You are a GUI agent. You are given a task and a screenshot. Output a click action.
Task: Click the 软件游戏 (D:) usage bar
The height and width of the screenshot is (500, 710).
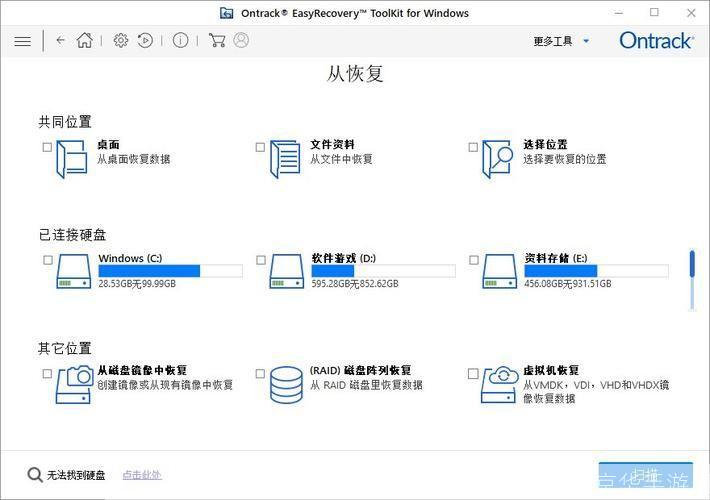(384, 271)
